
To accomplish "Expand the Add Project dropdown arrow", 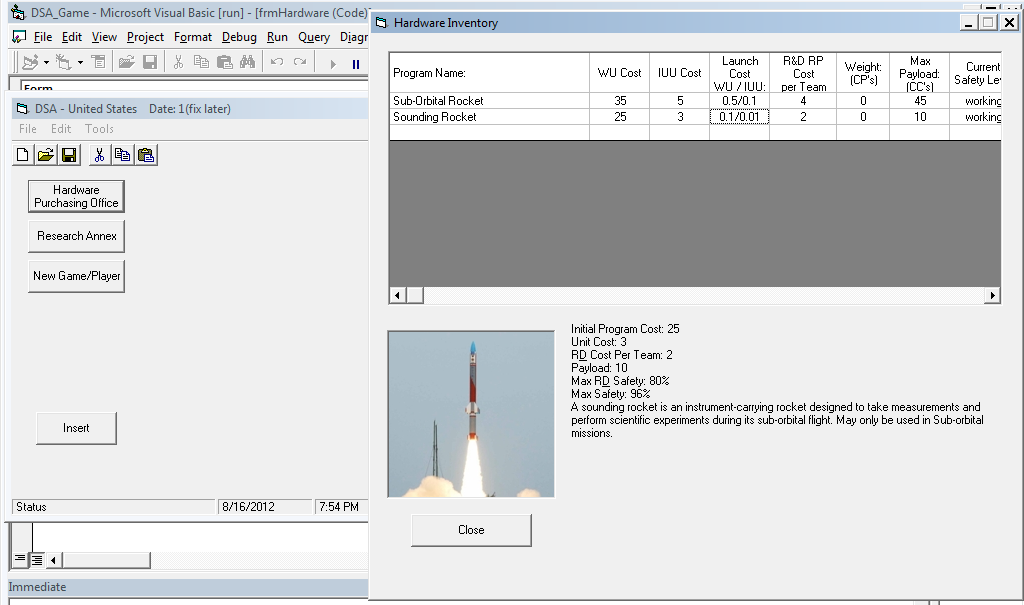I will tap(45, 63).
